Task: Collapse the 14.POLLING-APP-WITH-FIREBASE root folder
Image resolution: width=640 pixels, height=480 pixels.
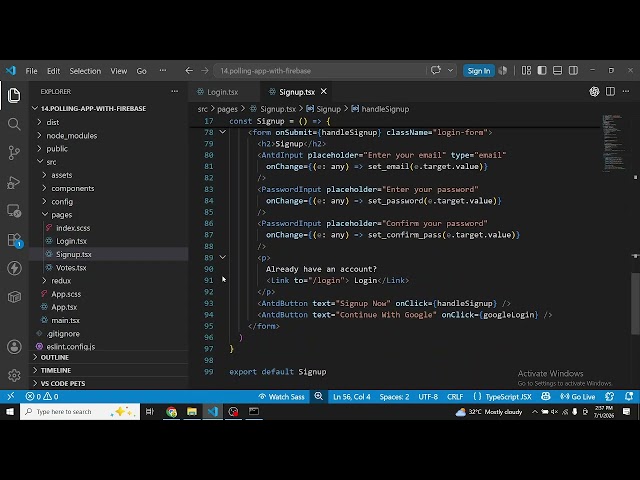Action: tap(35, 108)
